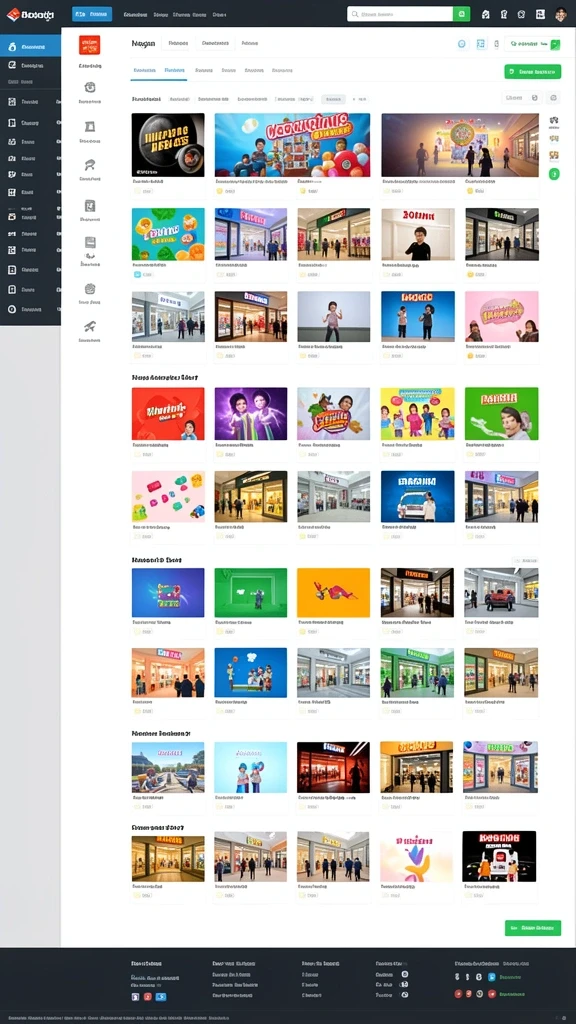Open the wide banner thumbnail with colorful balls
The width and height of the screenshot is (576, 1024).
[x=292, y=144]
